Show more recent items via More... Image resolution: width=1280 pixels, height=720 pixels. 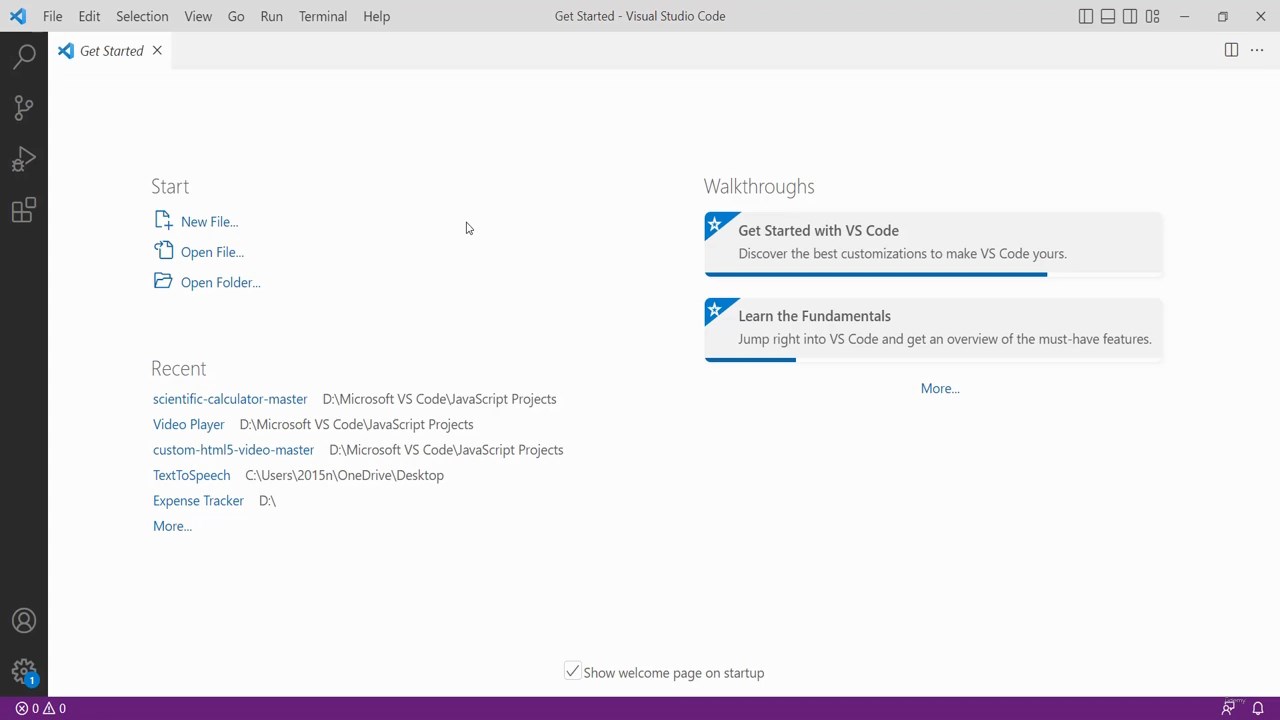(x=172, y=526)
